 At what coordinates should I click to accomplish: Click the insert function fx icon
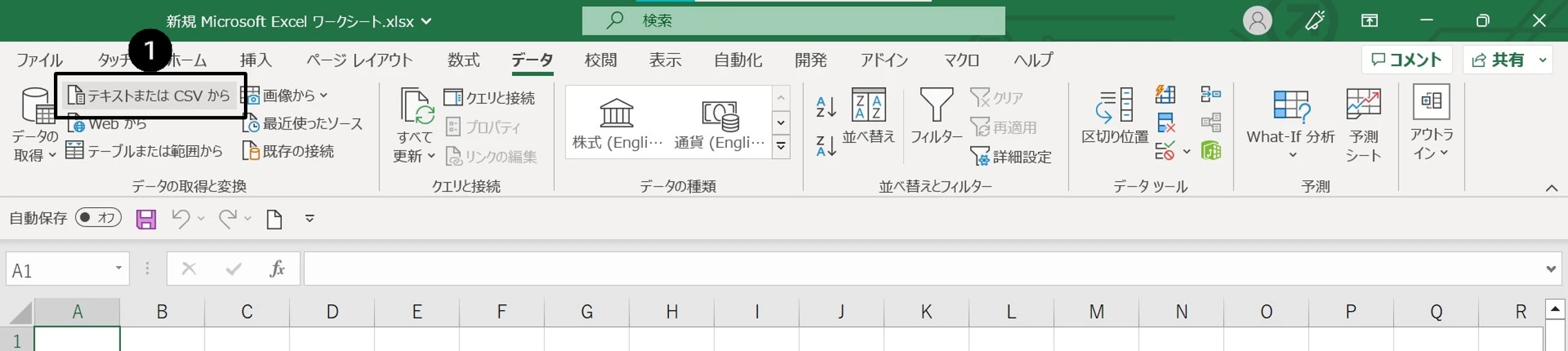click(277, 269)
